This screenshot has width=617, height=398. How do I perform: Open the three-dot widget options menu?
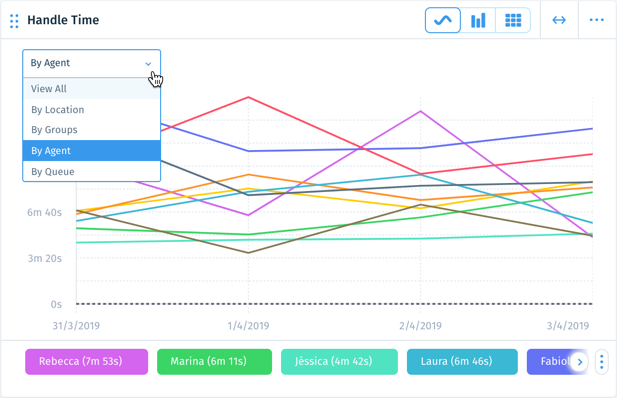pyautogui.click(x=597, y=20)
